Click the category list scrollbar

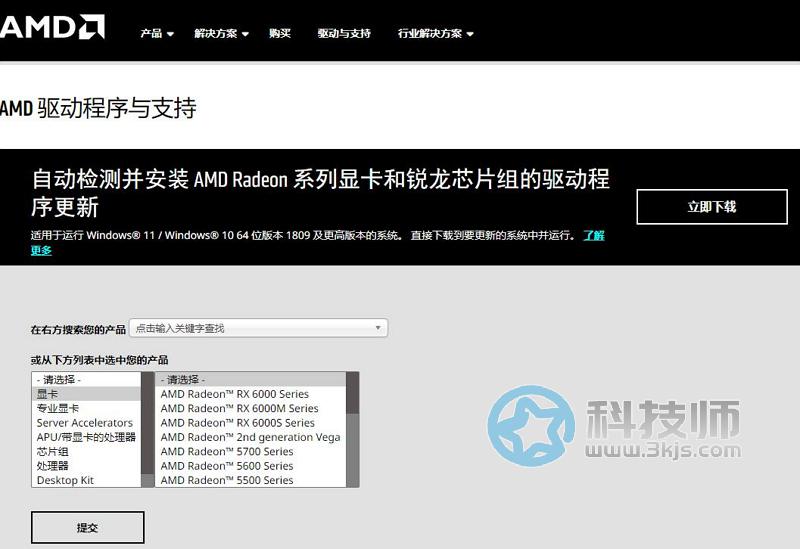click(147, 430)
